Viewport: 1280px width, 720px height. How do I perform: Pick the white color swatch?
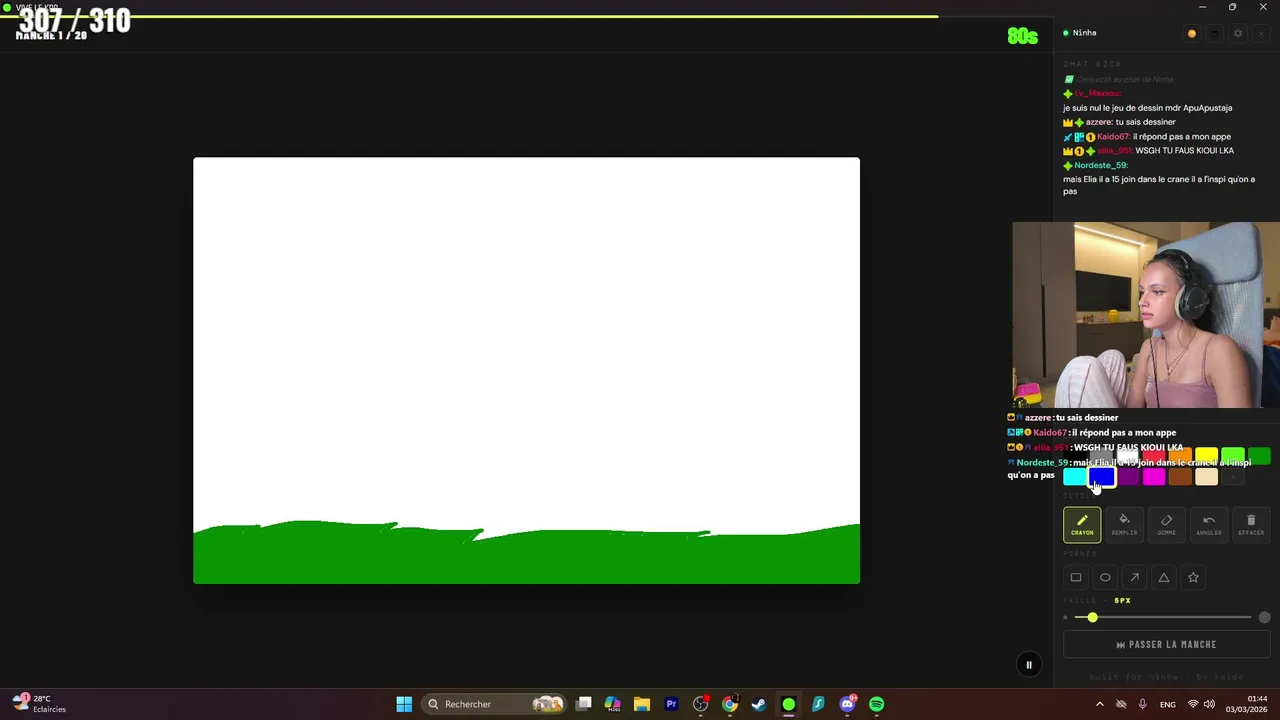coord(1128,457)
